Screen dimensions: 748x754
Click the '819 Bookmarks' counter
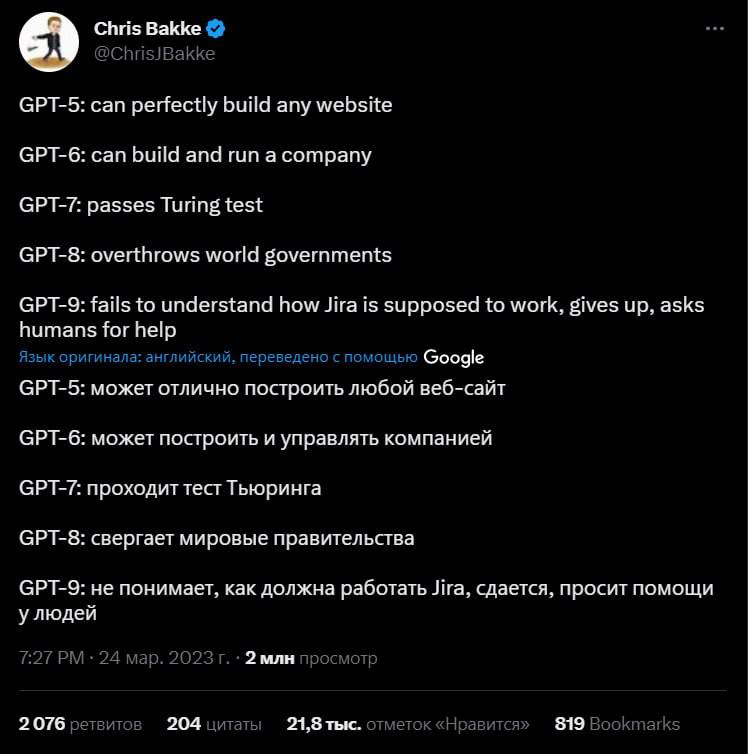pyautogui.click(x=617, y=724)
